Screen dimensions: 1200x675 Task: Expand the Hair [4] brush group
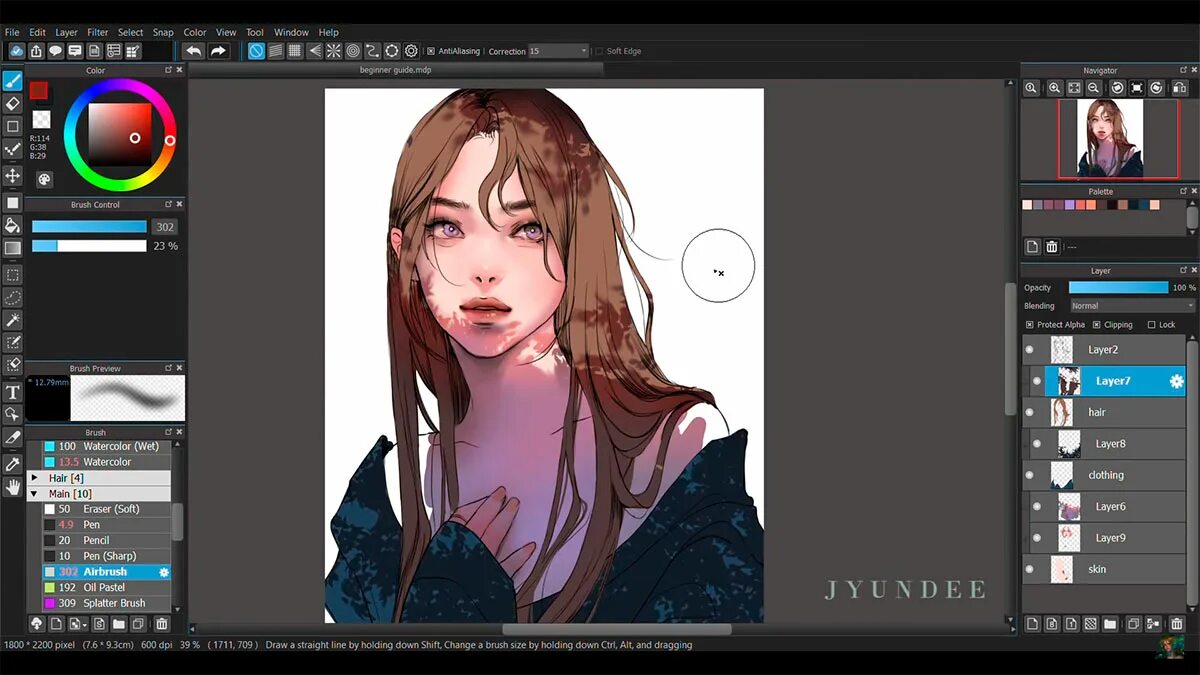[x=36, y=478]
